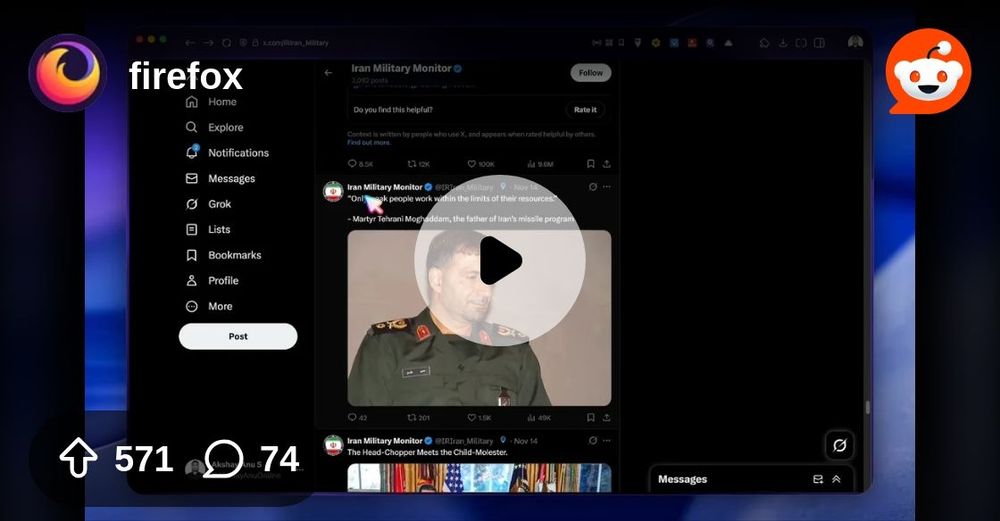Click the tracking protection shield icon
Viewport: 1000px width, 521px height.
(x=243, y=43)
